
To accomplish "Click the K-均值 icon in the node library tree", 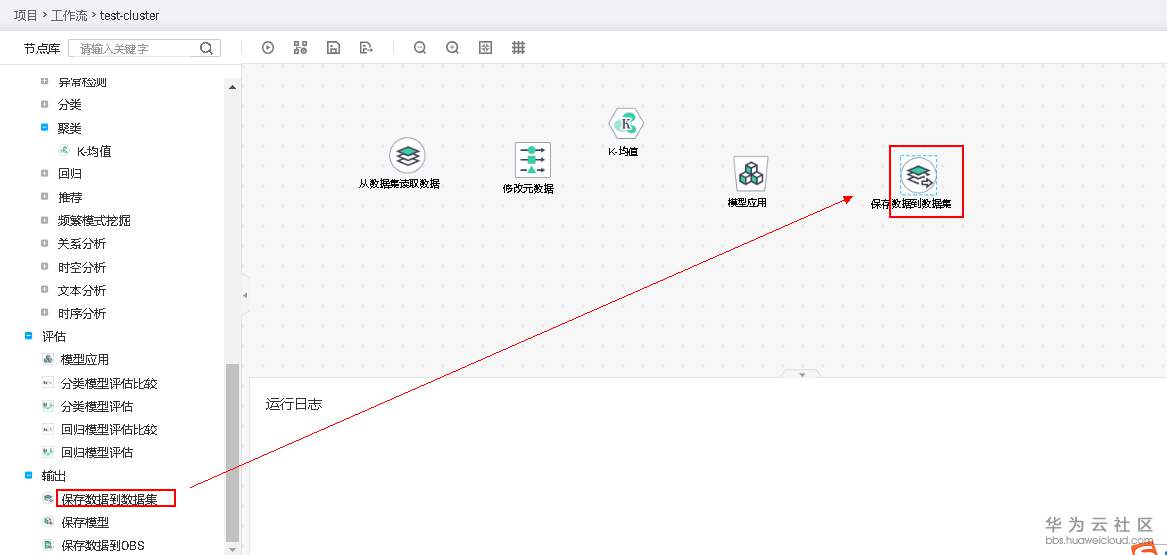I will click(x=64, y=151).
